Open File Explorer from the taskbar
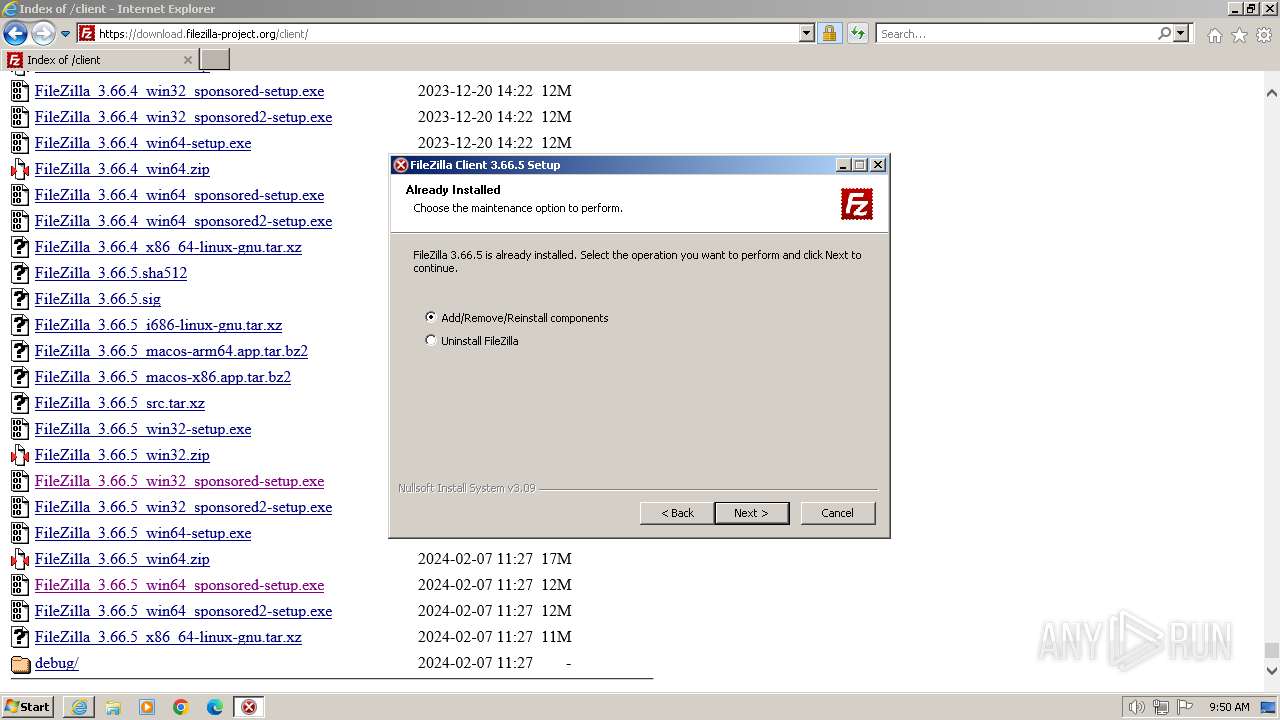 [113, 707]
